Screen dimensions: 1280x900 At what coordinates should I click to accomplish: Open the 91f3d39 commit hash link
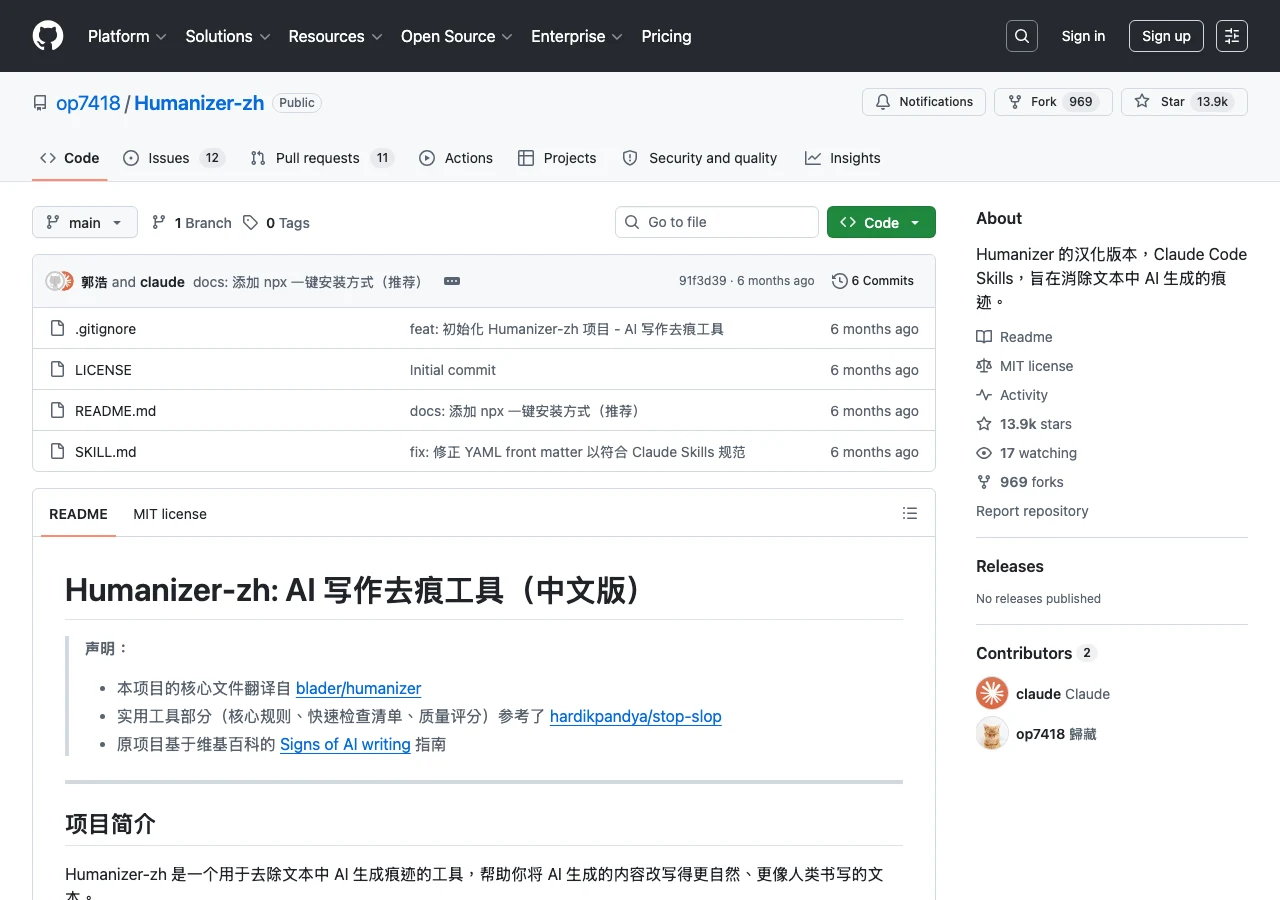(x=703, y=281)
